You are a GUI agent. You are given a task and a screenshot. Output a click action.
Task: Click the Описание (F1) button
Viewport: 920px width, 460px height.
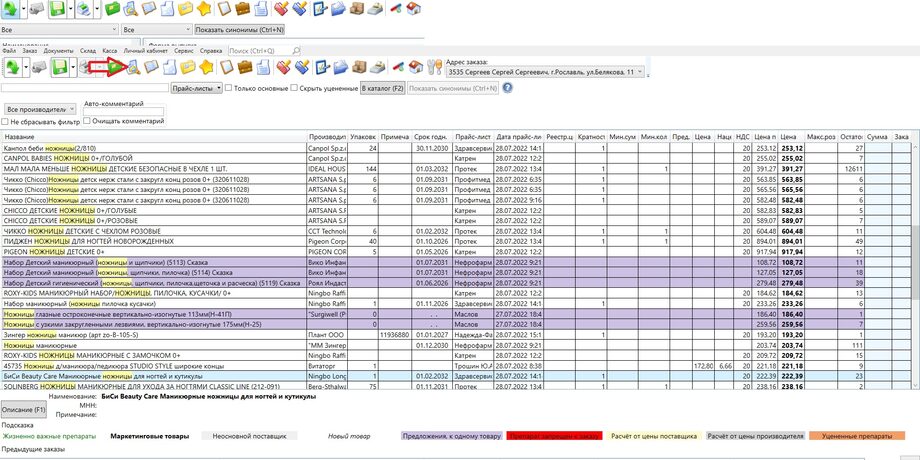(x=23, y=408)
